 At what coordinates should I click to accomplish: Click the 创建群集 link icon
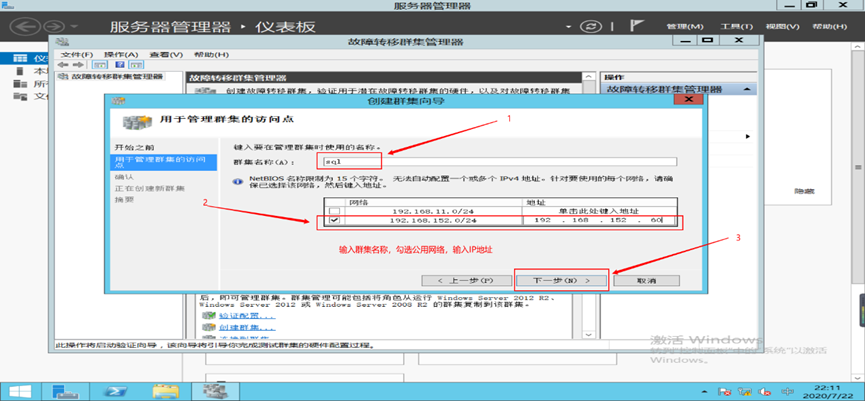click(208, 328)
